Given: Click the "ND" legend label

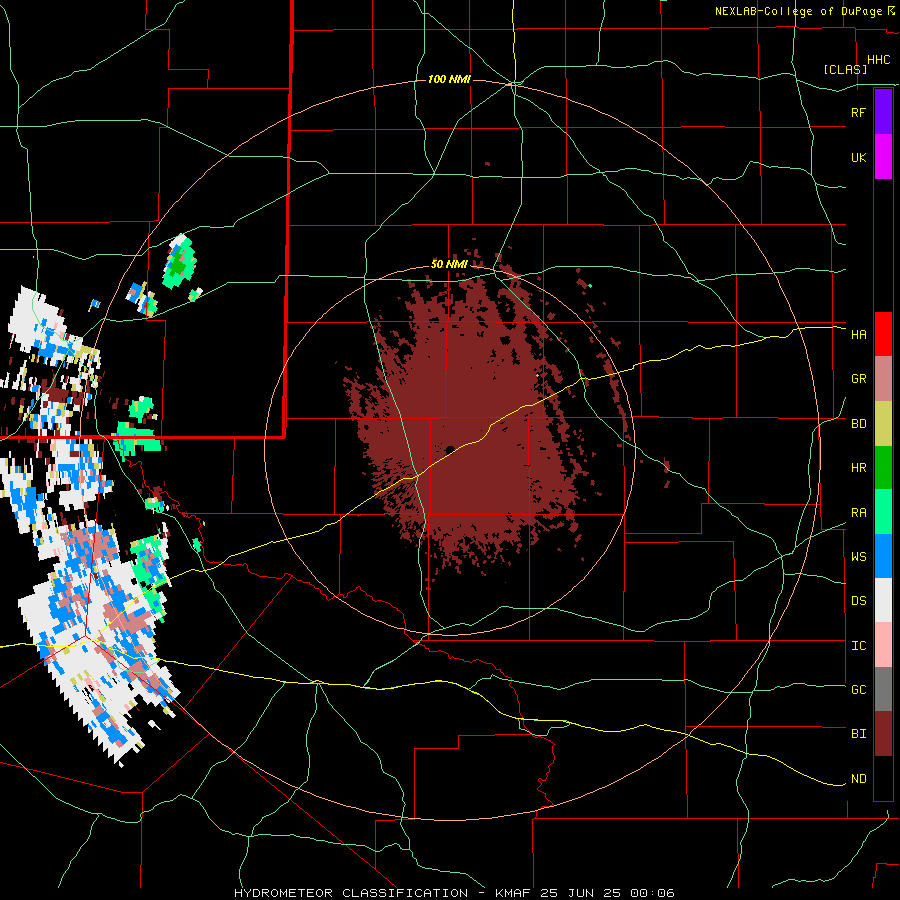Looking at the screenshot, I should [858, 779].
